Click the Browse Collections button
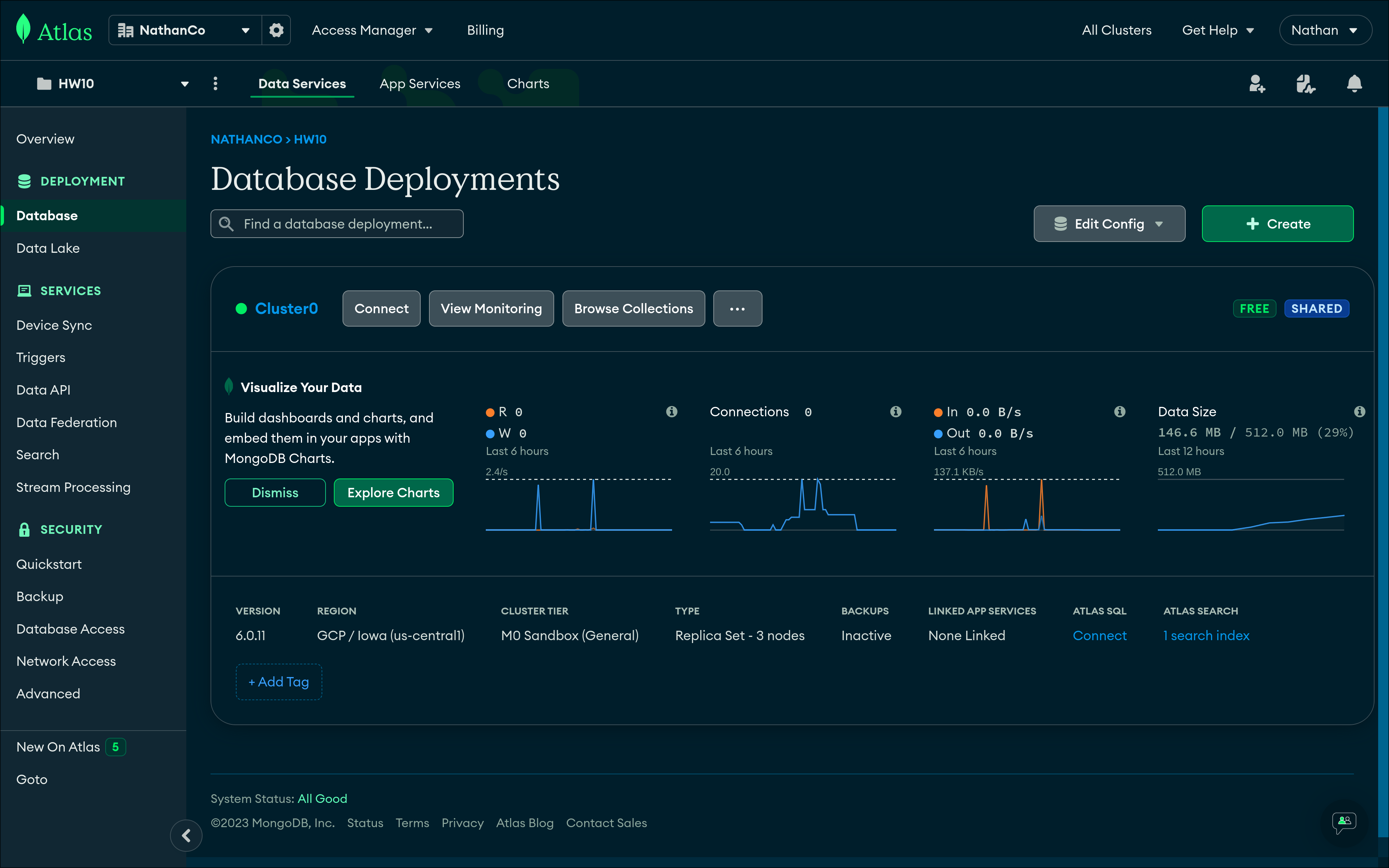The height and width of the screenshot is (868, 1389). point(633,309)
